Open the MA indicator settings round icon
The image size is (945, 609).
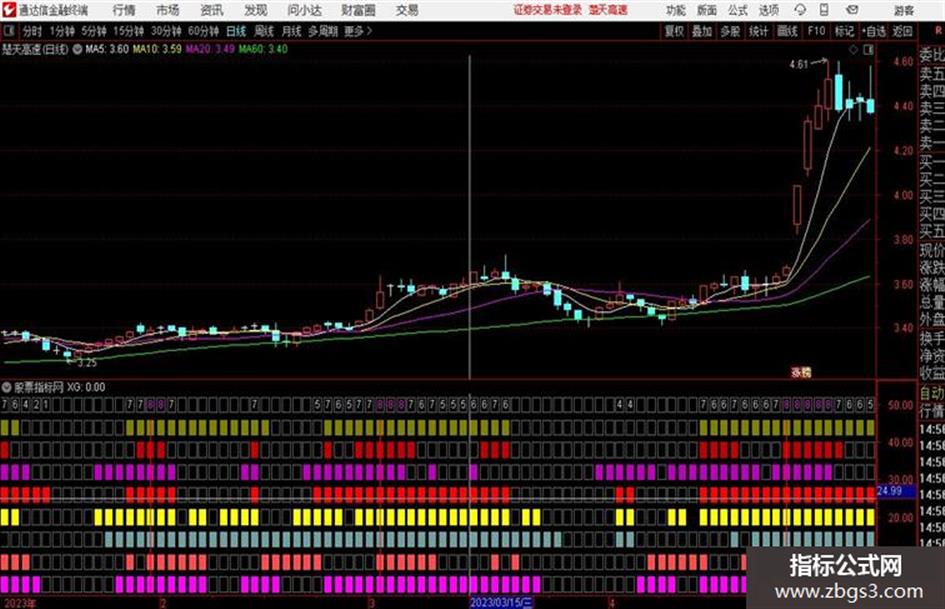77,49
